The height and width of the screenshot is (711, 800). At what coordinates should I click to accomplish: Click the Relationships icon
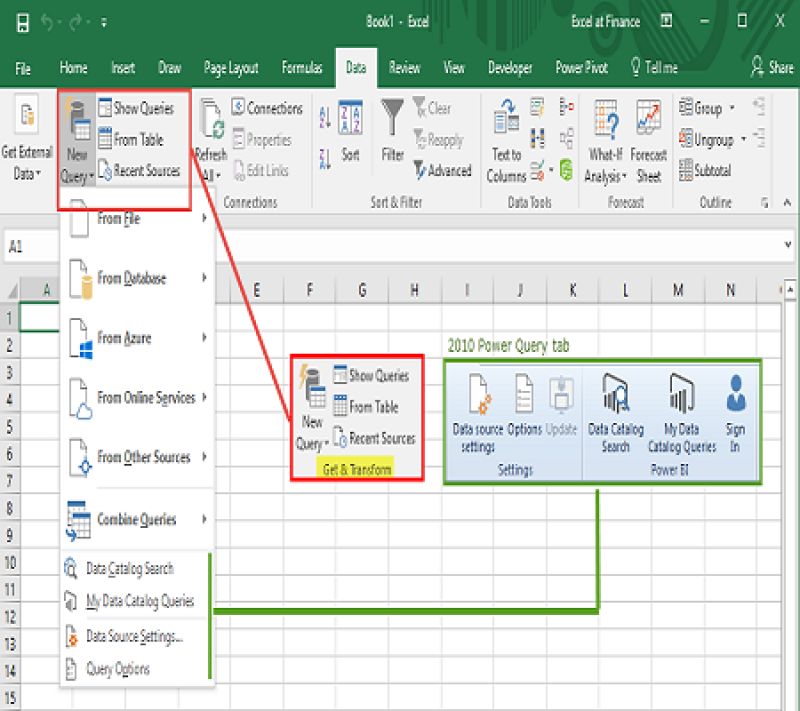click(x=567, y=139)
